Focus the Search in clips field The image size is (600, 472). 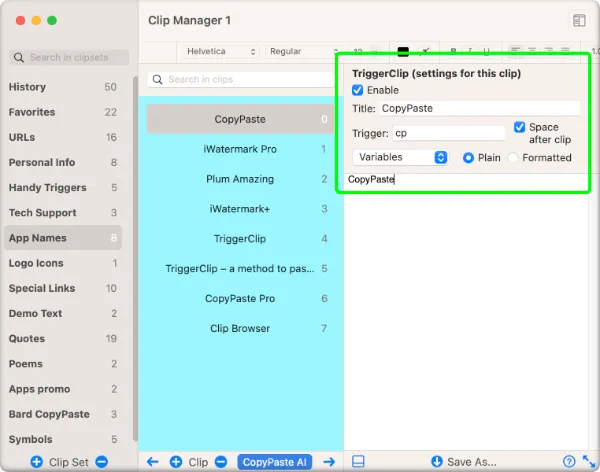click(240, 79)
